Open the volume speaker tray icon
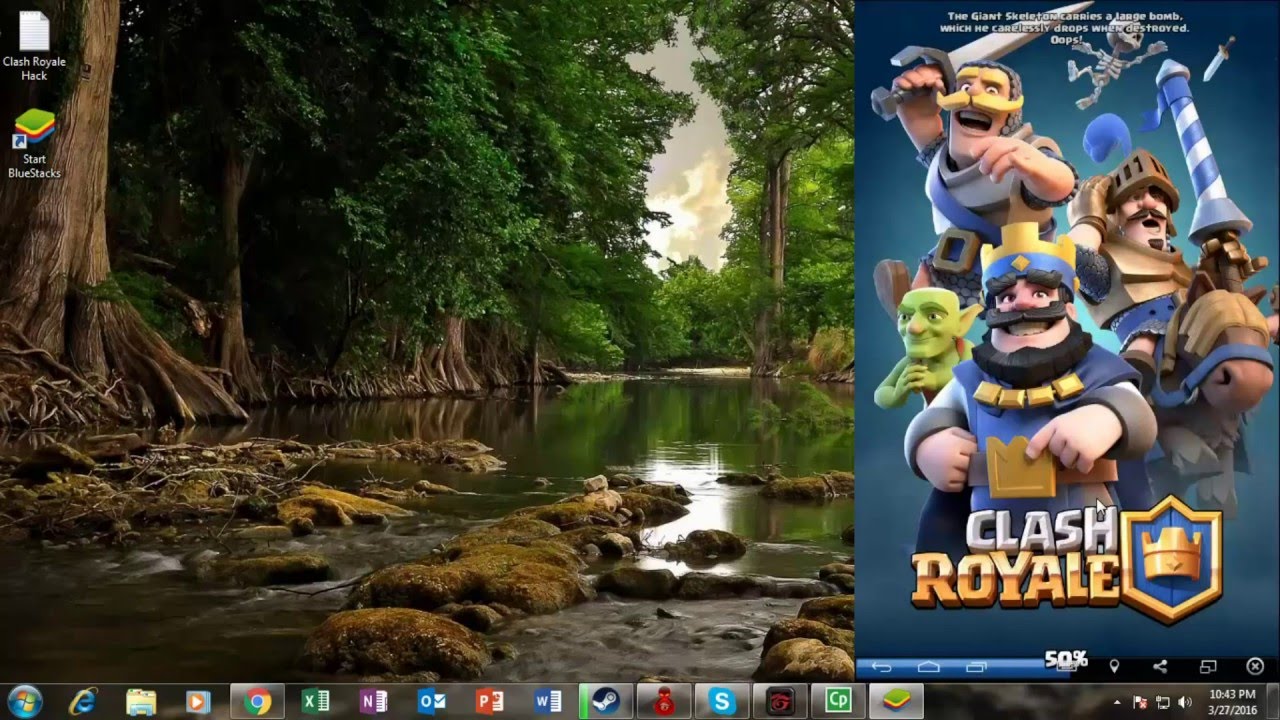The height and width of the screenshot is (720, 1280). tap(1186, 702)
